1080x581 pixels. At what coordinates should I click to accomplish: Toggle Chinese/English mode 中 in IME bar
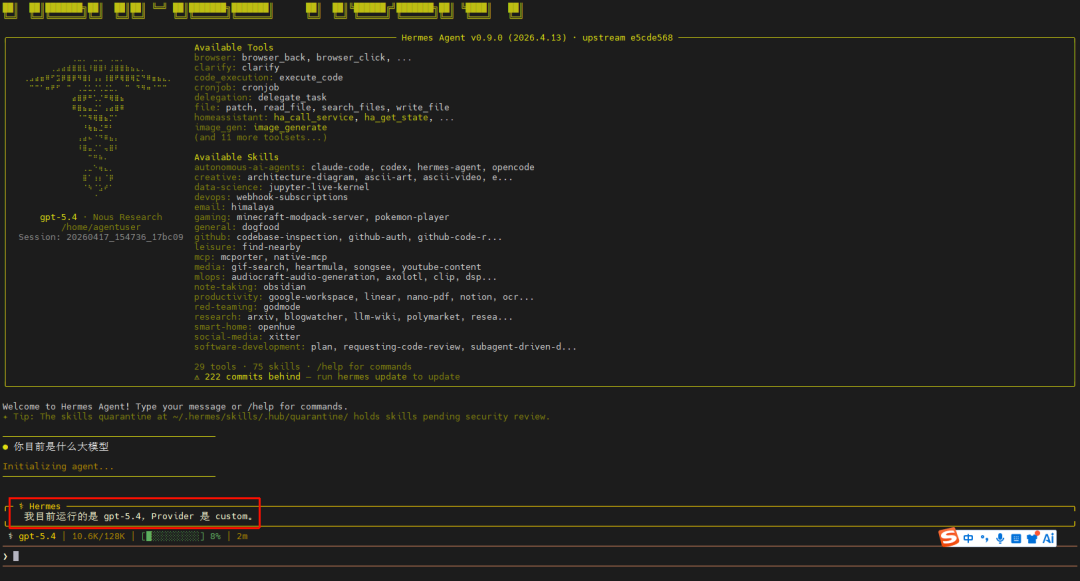(968, 538)
